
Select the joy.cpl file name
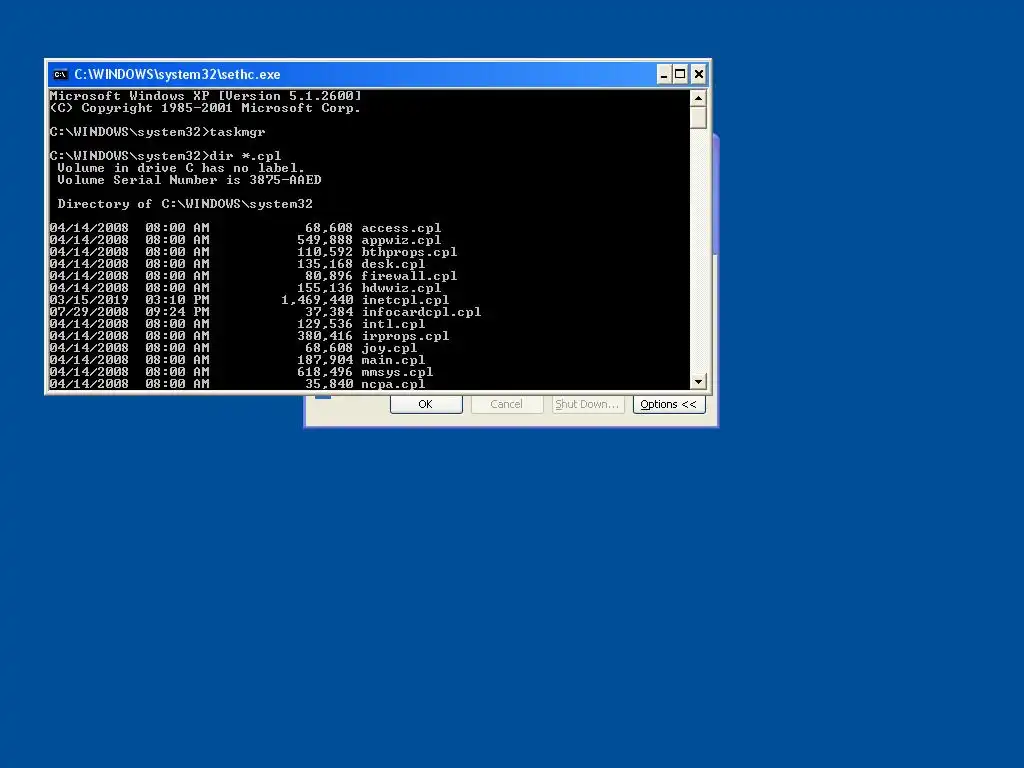pyautogui.click(x=389, y=348)
